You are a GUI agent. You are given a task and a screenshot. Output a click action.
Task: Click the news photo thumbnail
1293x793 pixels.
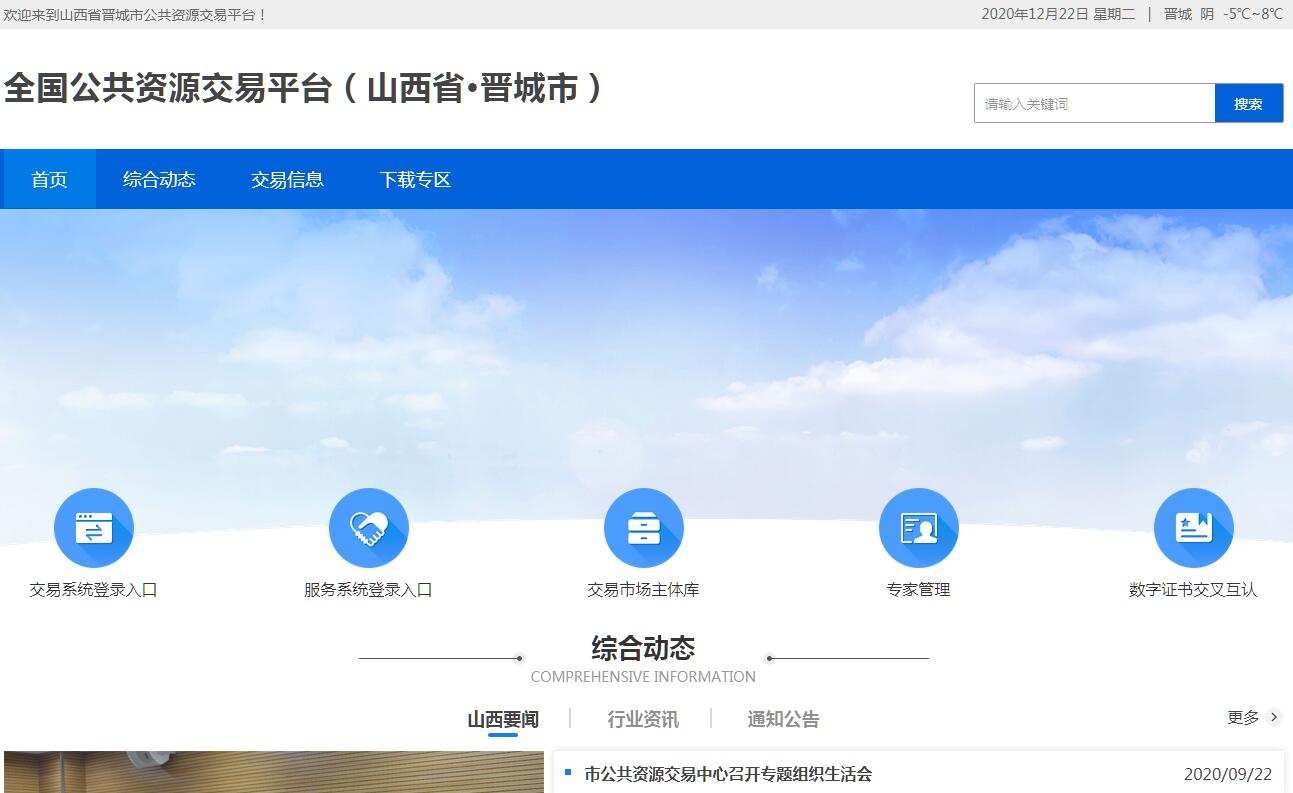(x=273, y=772)
